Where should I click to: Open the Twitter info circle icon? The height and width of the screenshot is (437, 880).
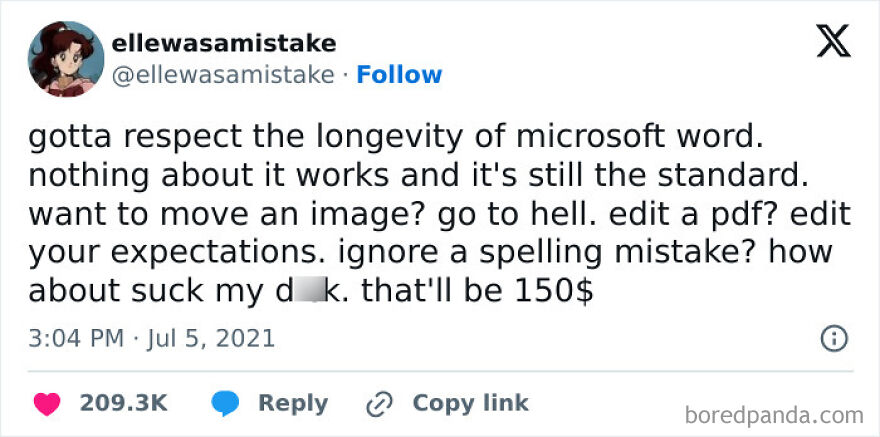[834, 339]
